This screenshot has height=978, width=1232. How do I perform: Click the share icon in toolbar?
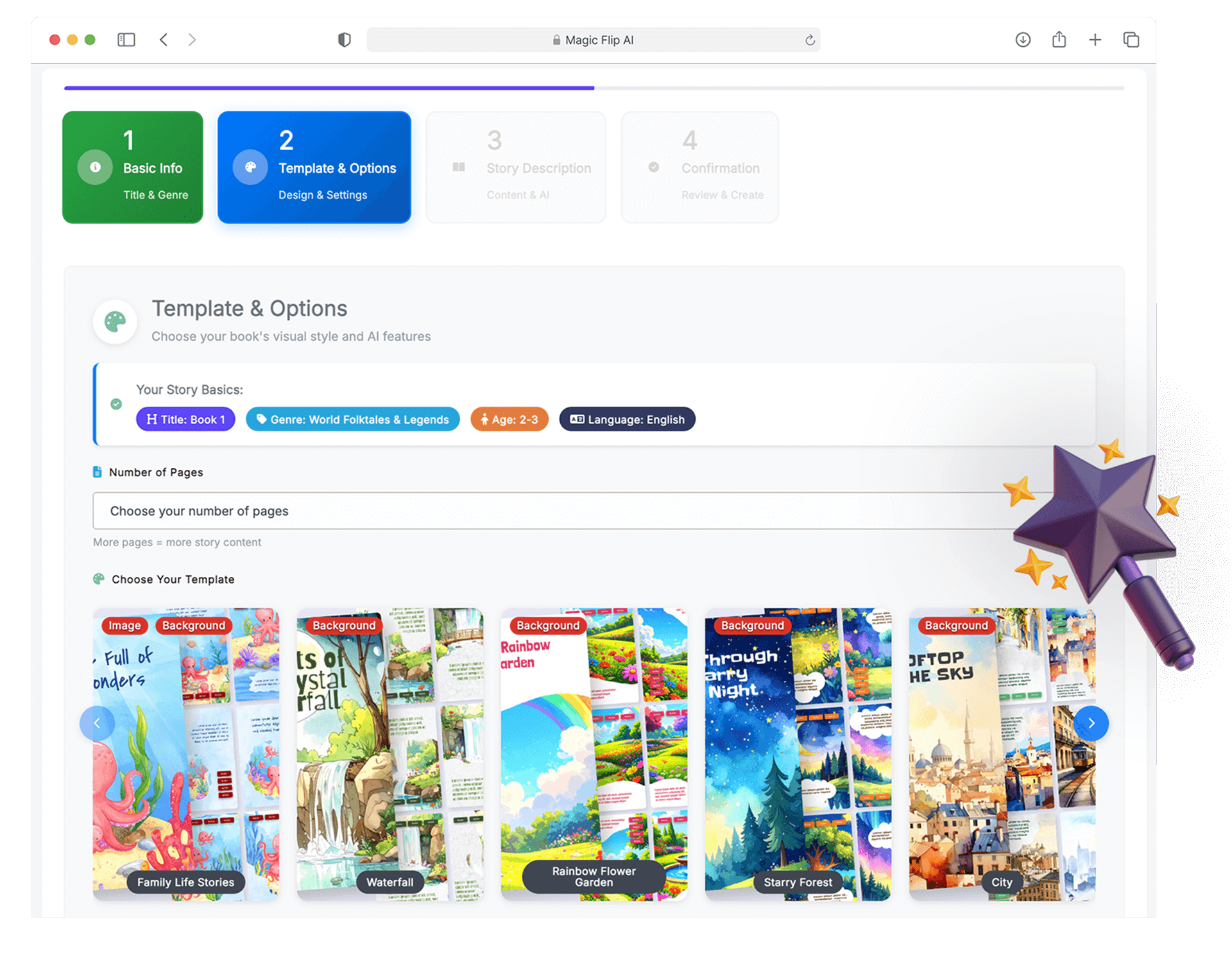tap(1059, 40)
